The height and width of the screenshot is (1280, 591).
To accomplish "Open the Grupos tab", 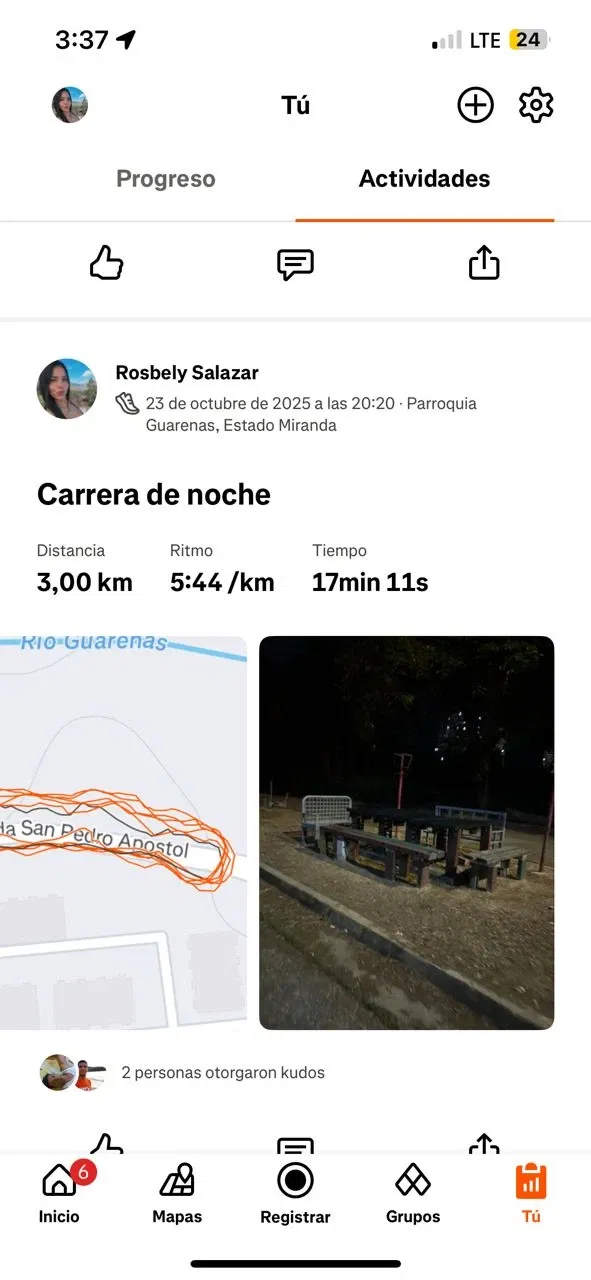I will point(413,1193).
